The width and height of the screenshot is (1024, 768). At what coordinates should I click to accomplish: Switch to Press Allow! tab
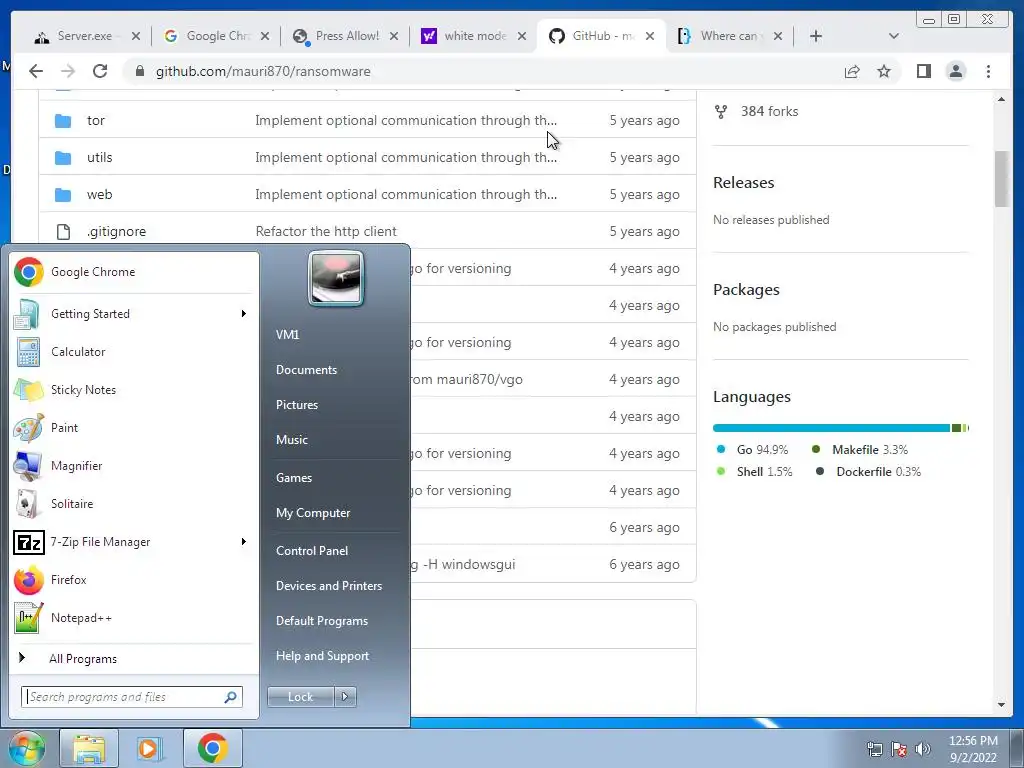[x=344, y=36]
